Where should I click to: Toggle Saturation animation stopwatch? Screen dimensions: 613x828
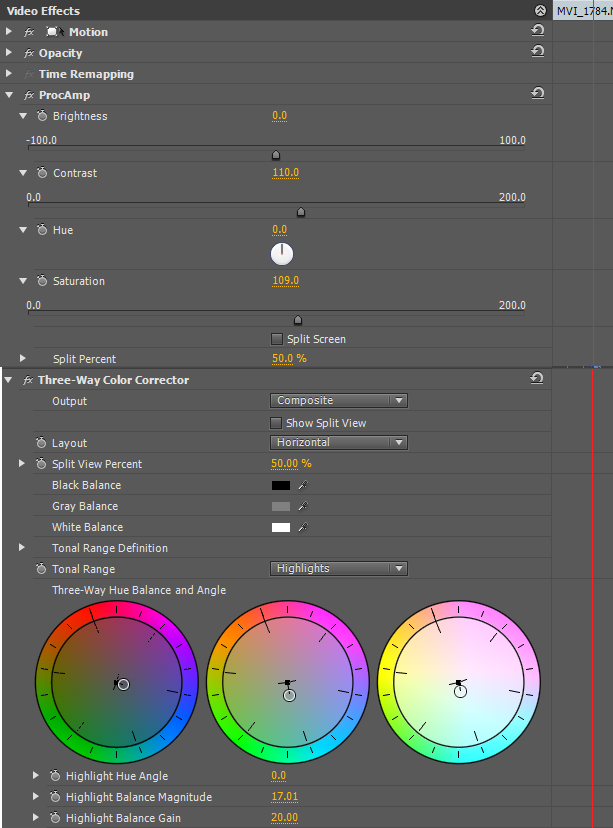coord(42,280)
